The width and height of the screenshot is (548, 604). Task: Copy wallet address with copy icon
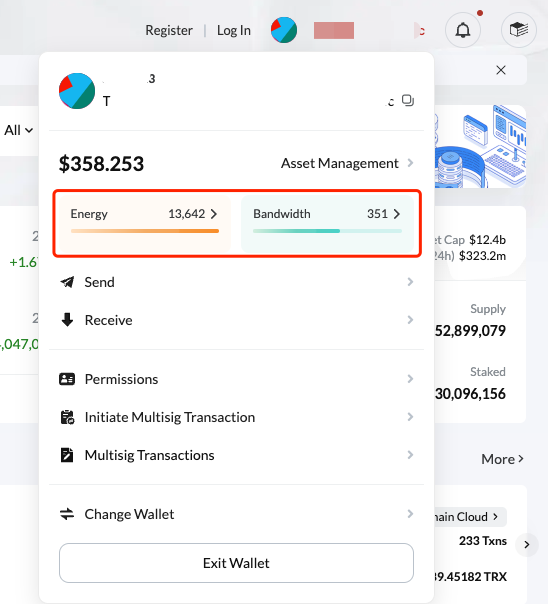tap(408, 101)
